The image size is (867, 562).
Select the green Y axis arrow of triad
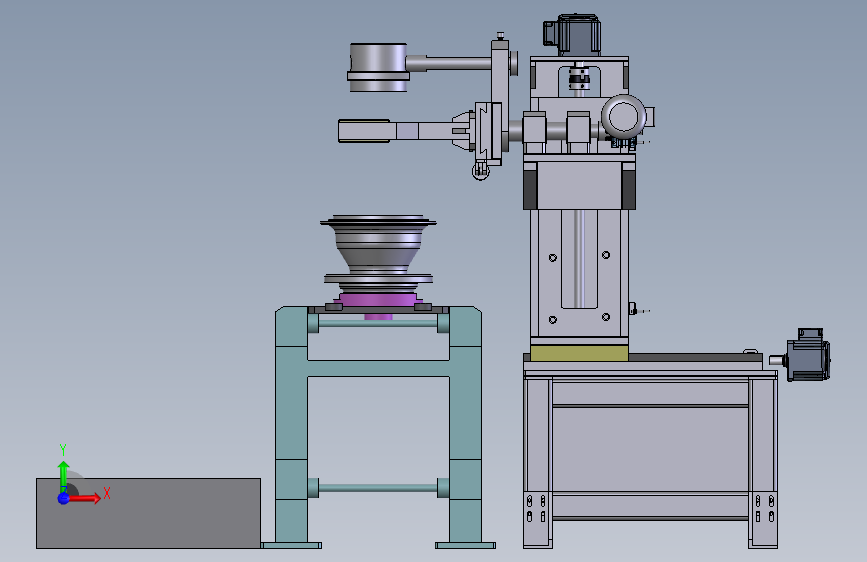coord(64,477)
